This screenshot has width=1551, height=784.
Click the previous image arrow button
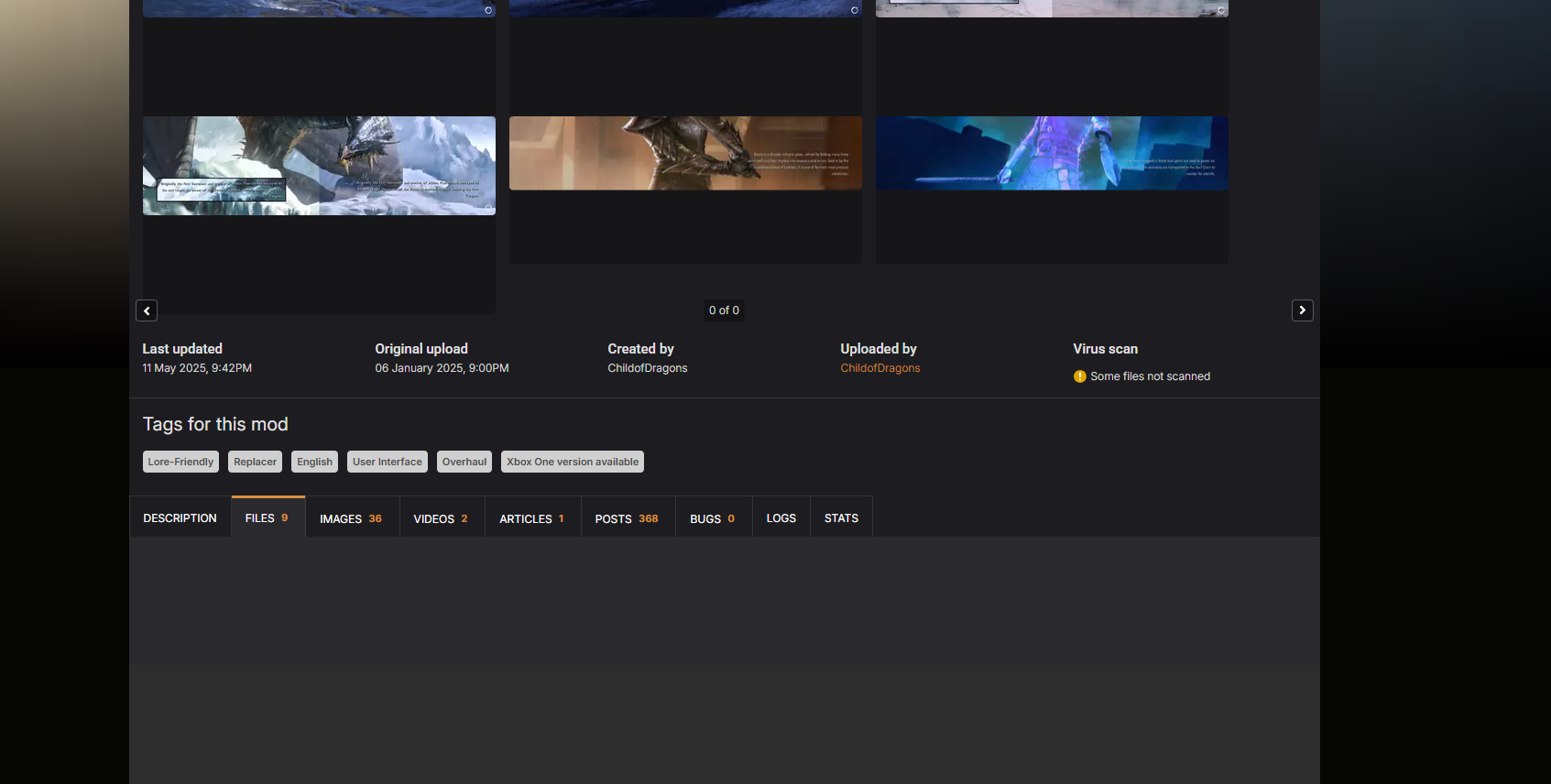pyautogui.click(x=147, y=310)
